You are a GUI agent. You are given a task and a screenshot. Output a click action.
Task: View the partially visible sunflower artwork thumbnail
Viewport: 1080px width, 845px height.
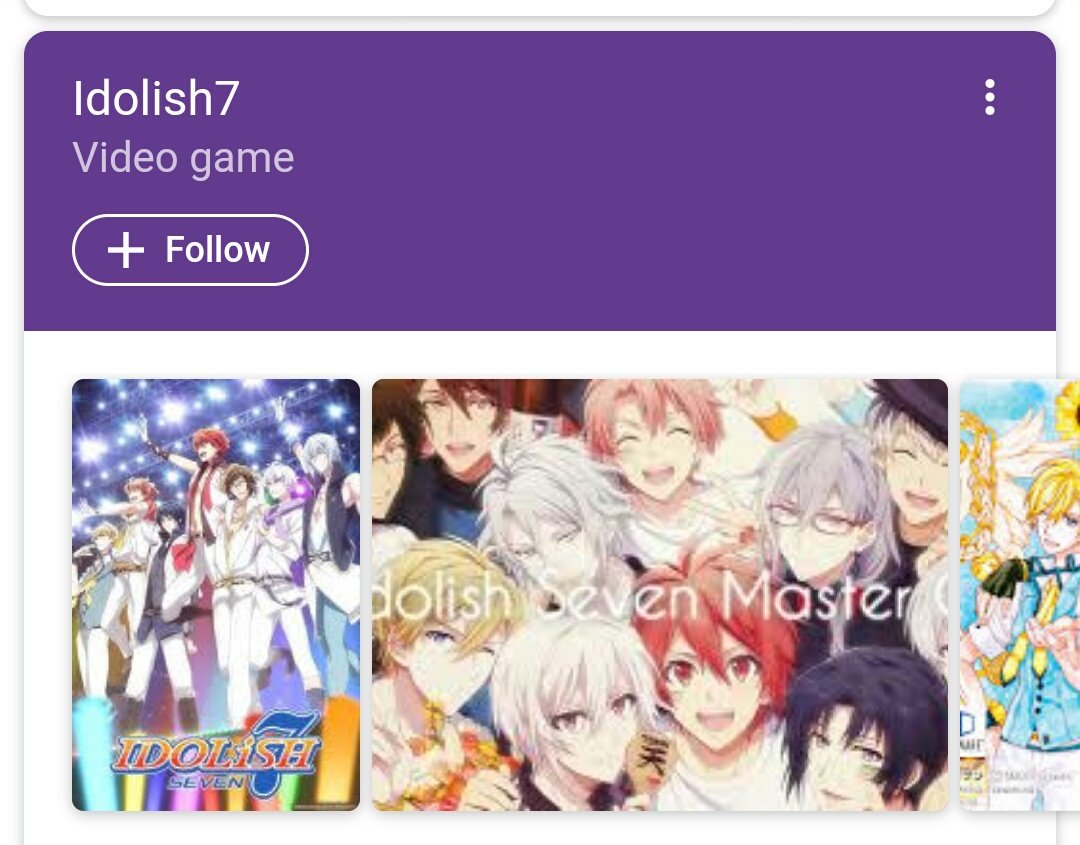pos(1019,594)
